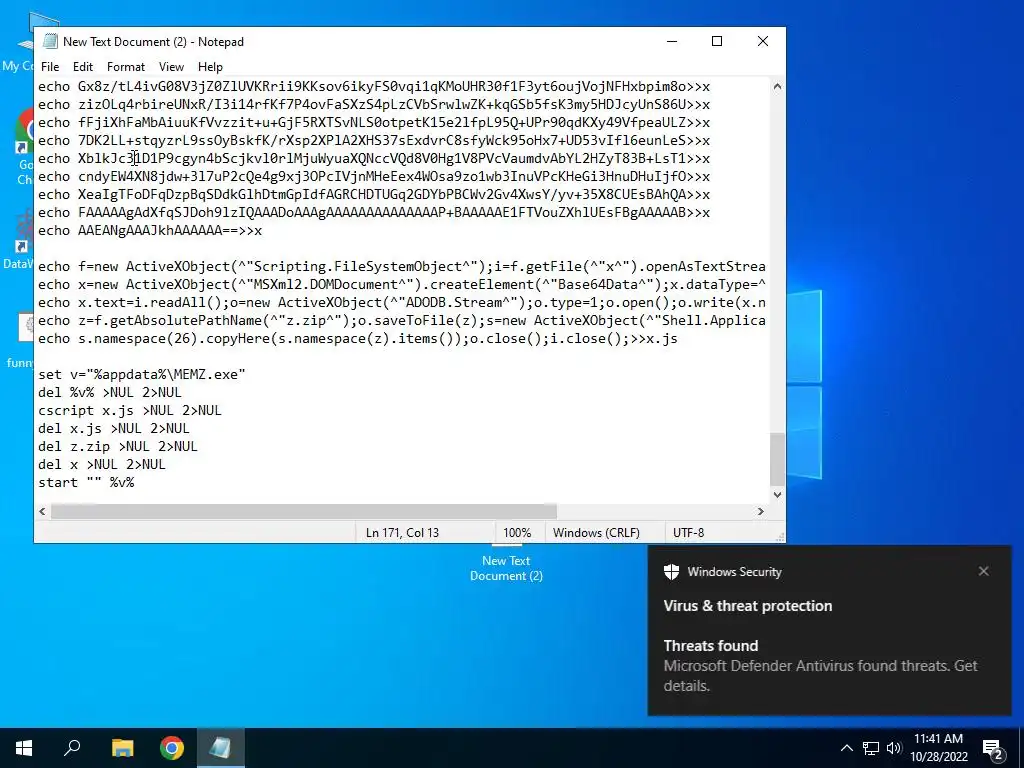This screenshot has width=1024, height=768.
Task: Click the line 'del %v% >NUL 2>NUL'
Action: click(110, 392)
